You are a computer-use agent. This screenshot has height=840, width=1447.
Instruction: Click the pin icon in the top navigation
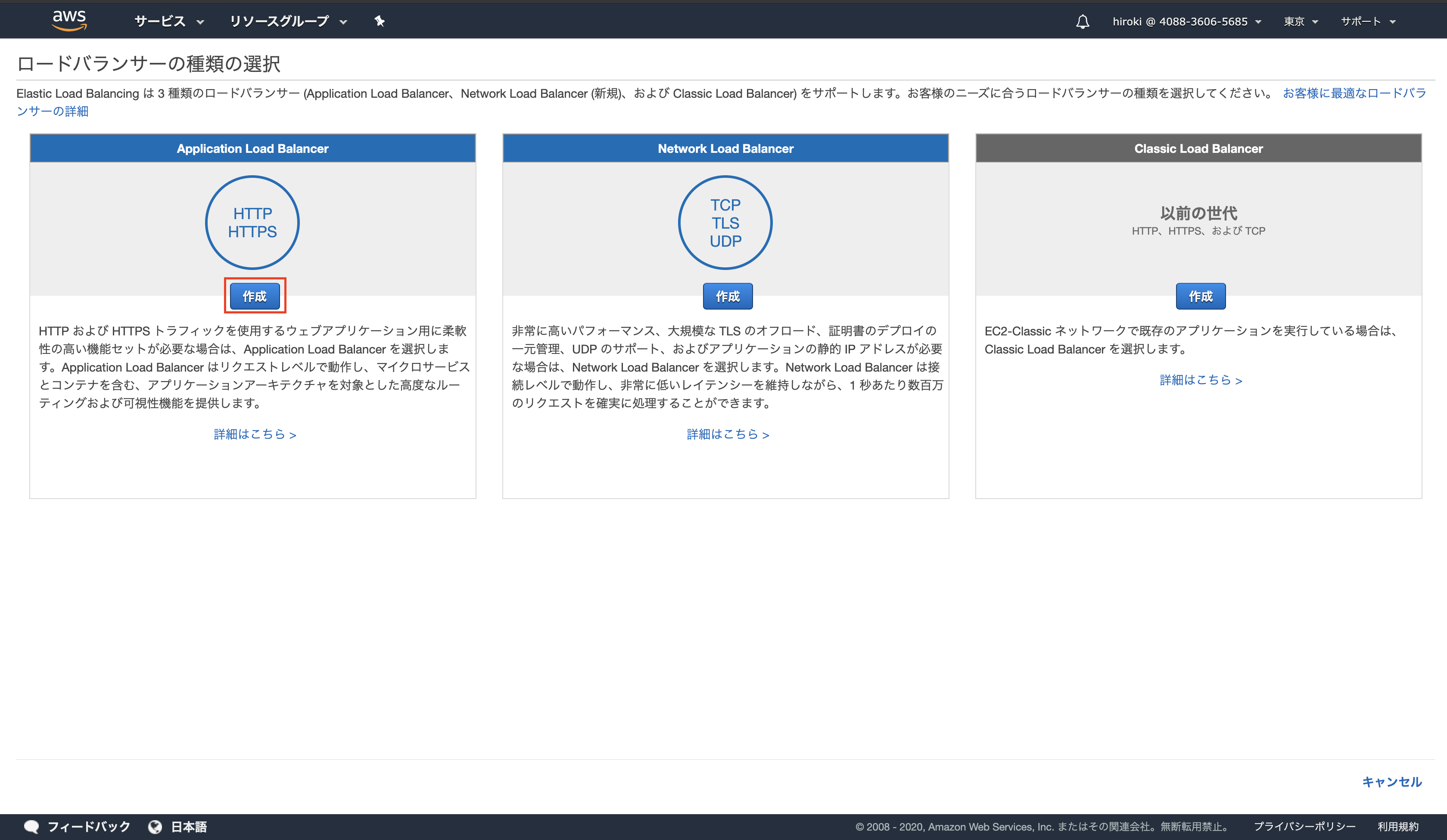[x=380, y=21]
